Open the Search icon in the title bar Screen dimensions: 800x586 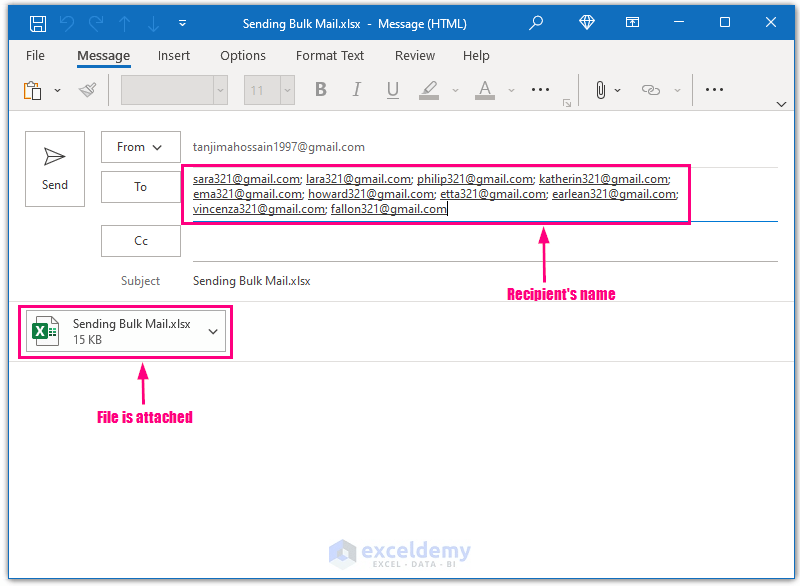click(536, 22)
